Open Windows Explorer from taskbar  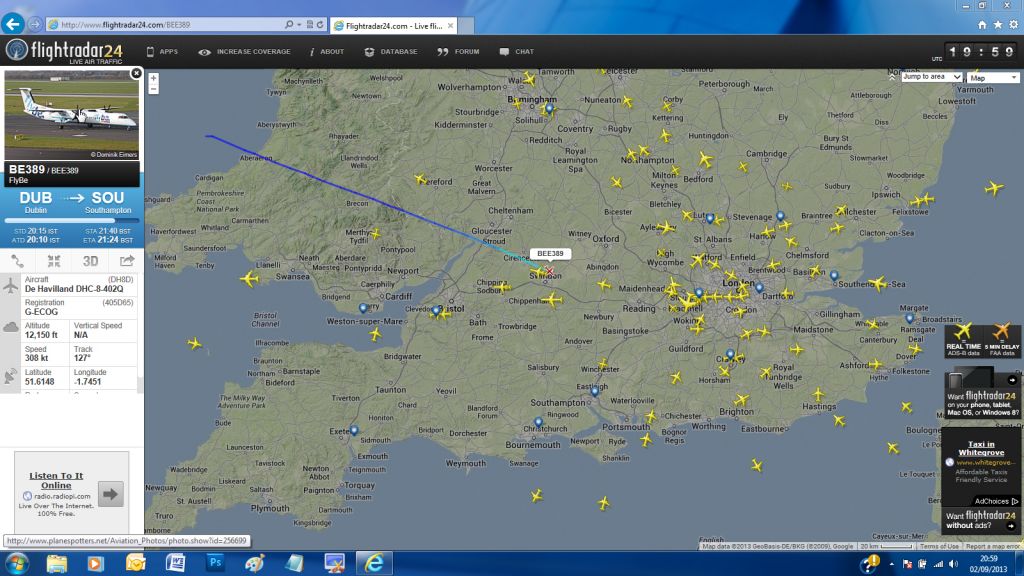57,563
